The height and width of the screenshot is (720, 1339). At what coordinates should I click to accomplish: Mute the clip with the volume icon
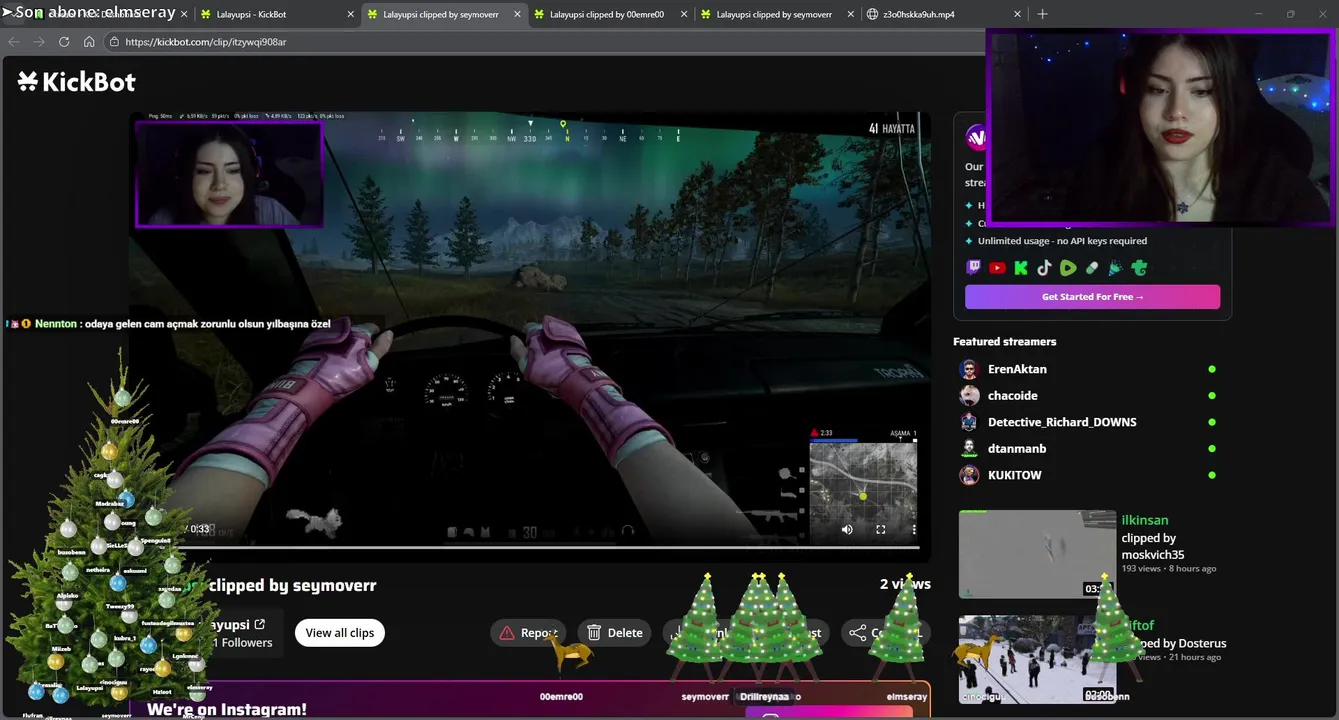[847, 530]
